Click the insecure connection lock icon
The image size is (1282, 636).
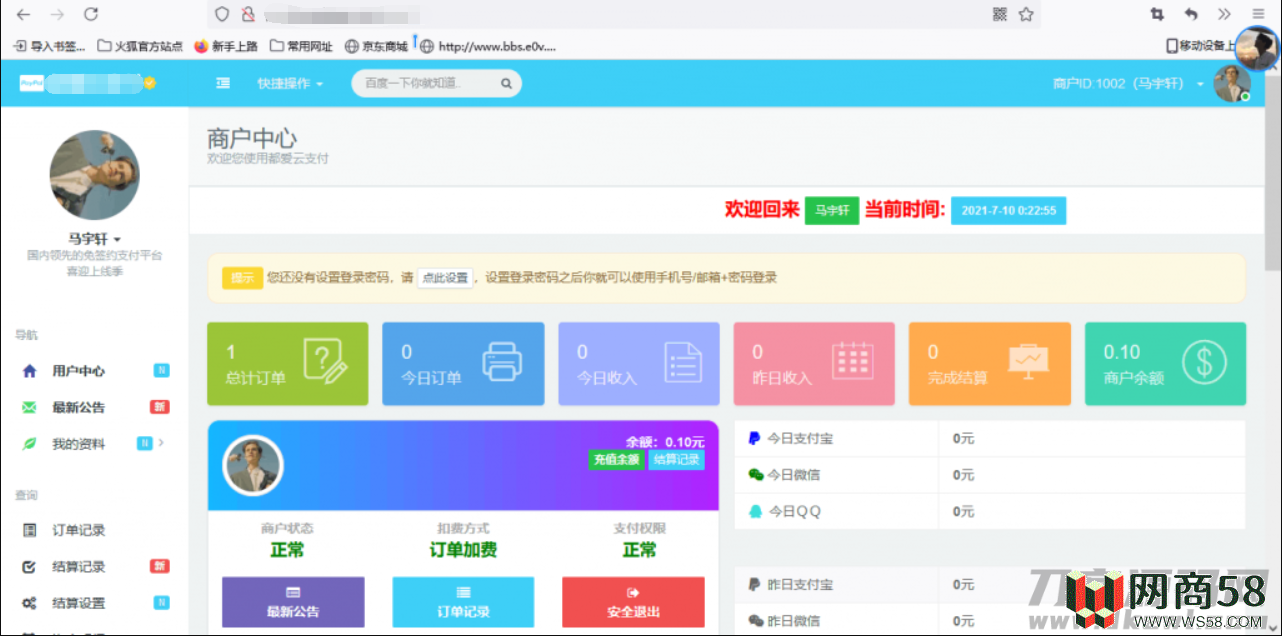[247, 14]
